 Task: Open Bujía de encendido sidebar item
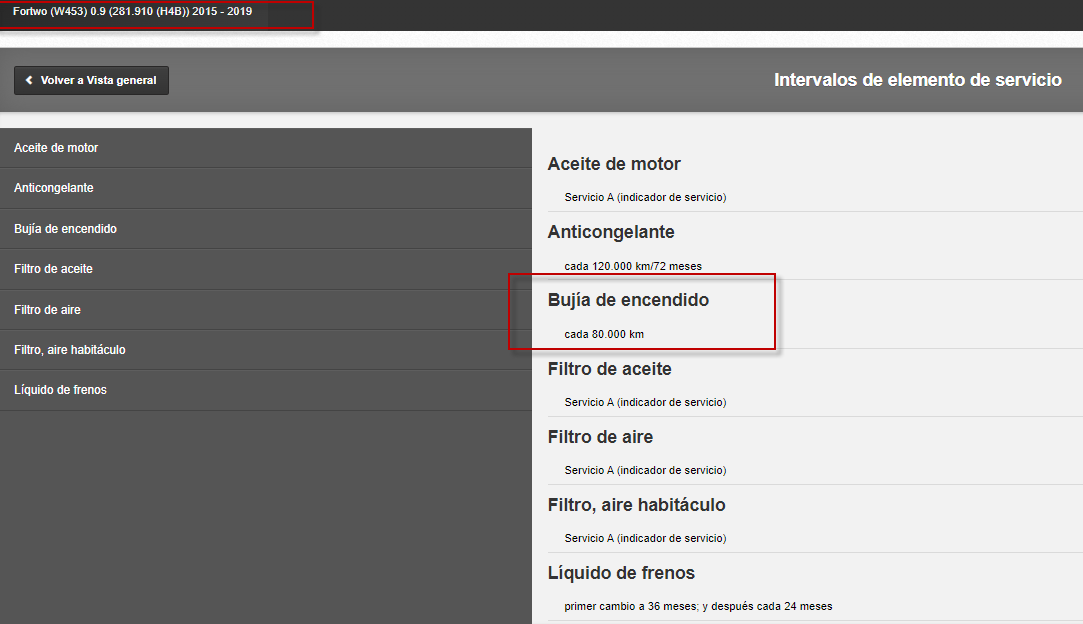pos(266,229)
